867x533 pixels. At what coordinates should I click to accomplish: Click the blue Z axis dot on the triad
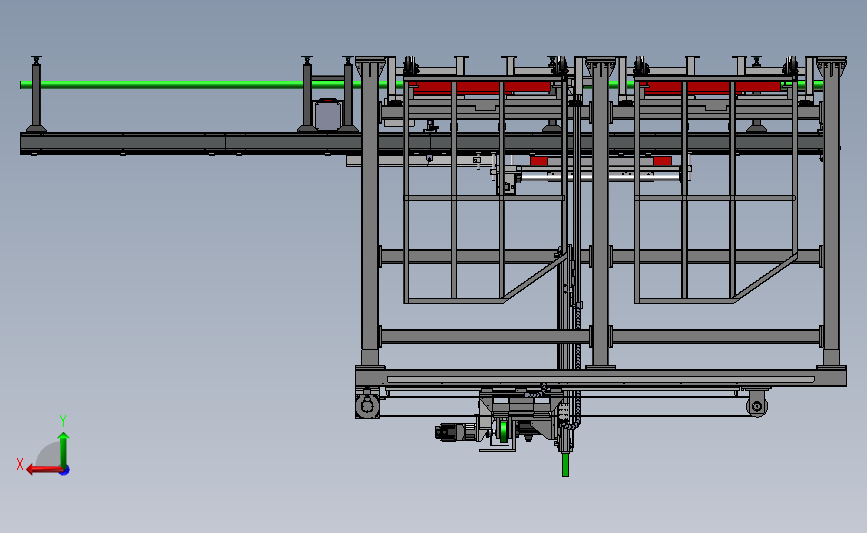(65, 471)
